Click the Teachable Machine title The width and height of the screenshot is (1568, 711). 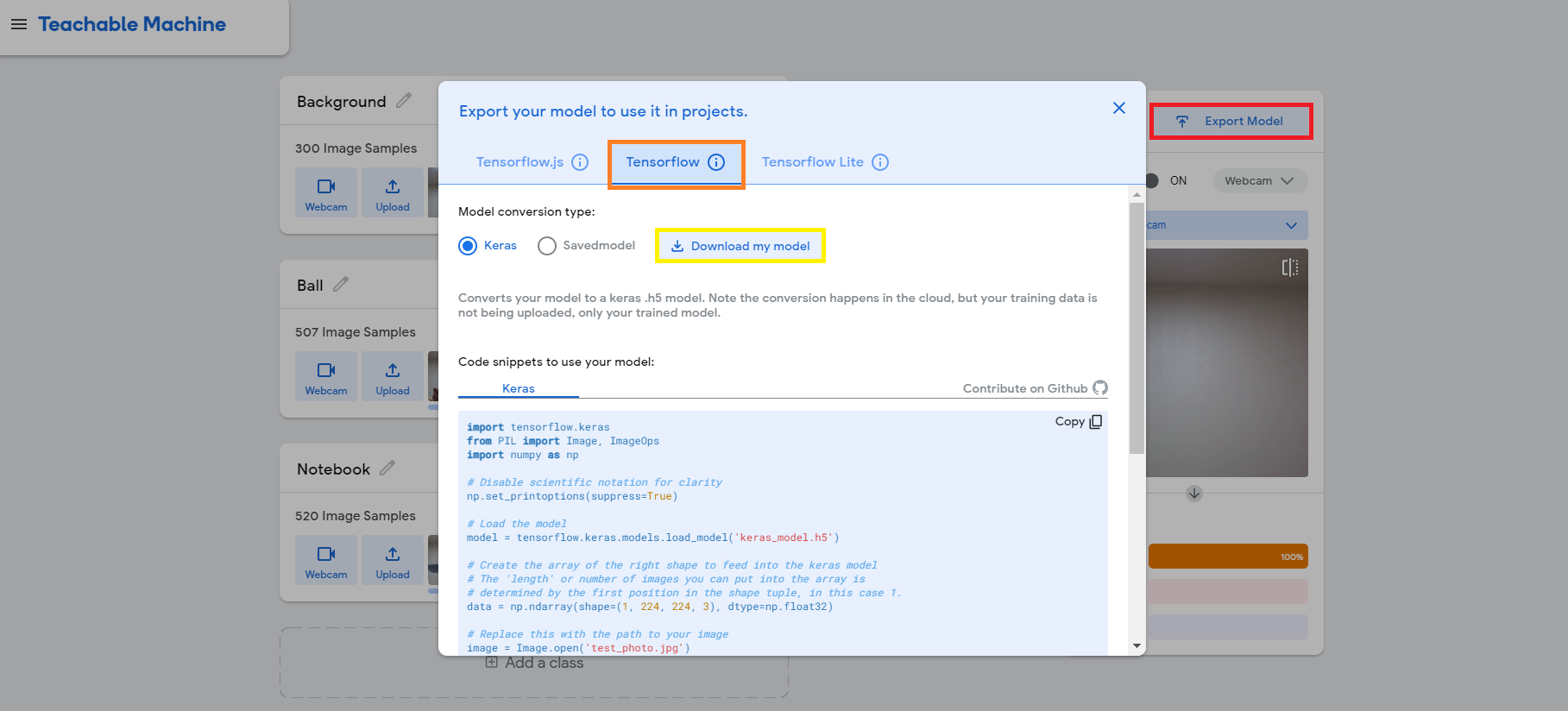coord(132,24)
